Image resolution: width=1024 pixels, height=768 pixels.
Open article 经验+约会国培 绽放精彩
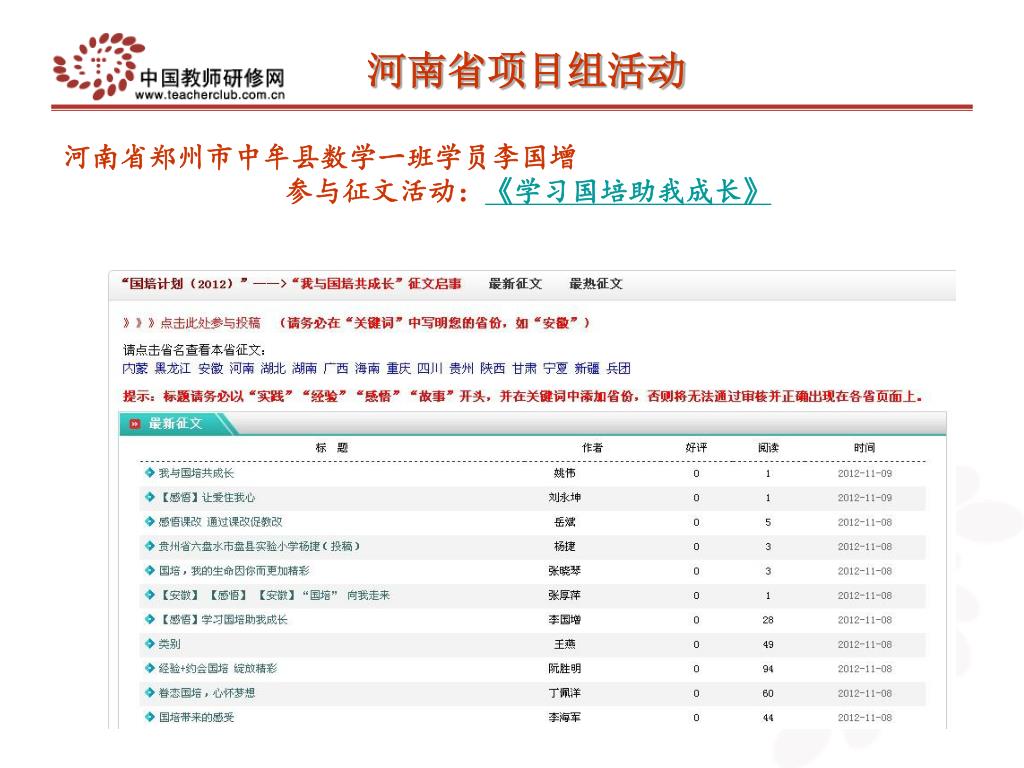pos(218,669)
